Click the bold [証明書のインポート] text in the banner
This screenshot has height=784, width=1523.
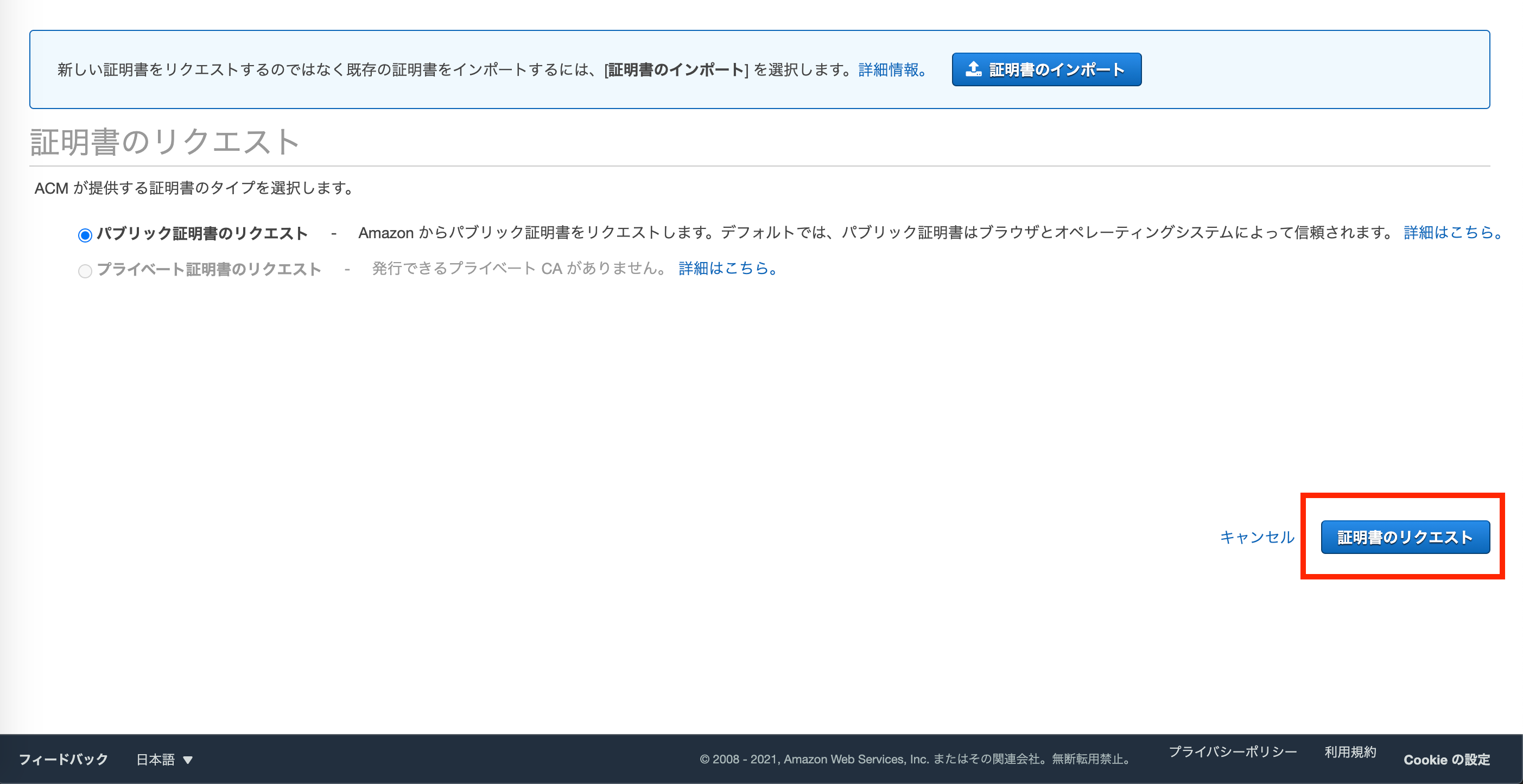point(676,69)
